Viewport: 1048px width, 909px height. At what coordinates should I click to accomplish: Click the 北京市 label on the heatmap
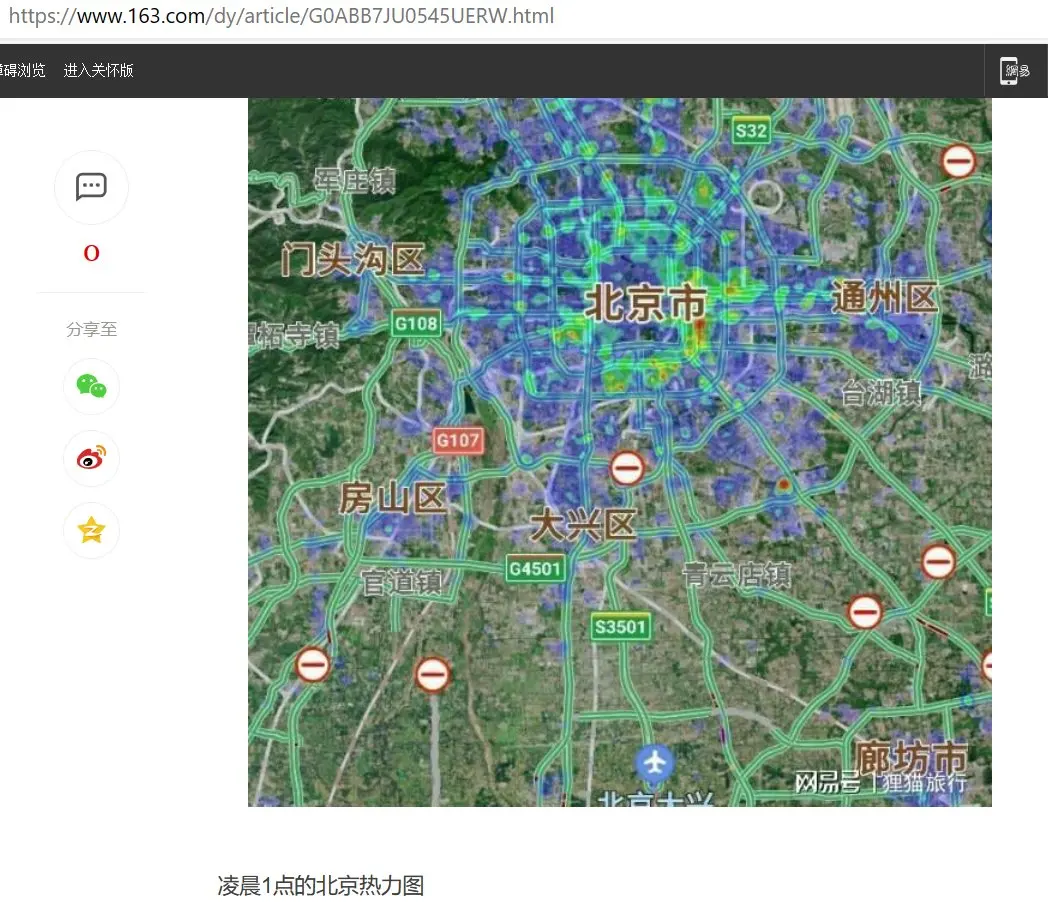pos(644,303)
